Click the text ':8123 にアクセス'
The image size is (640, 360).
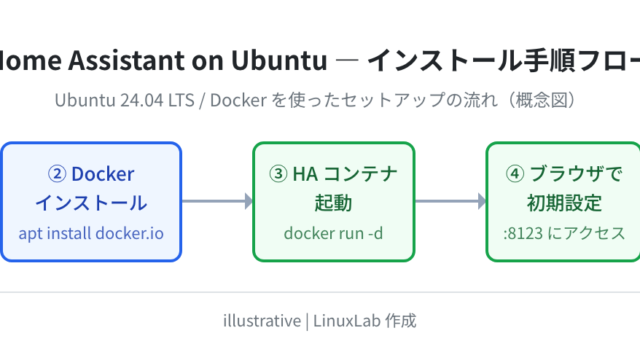pos(564,233)
